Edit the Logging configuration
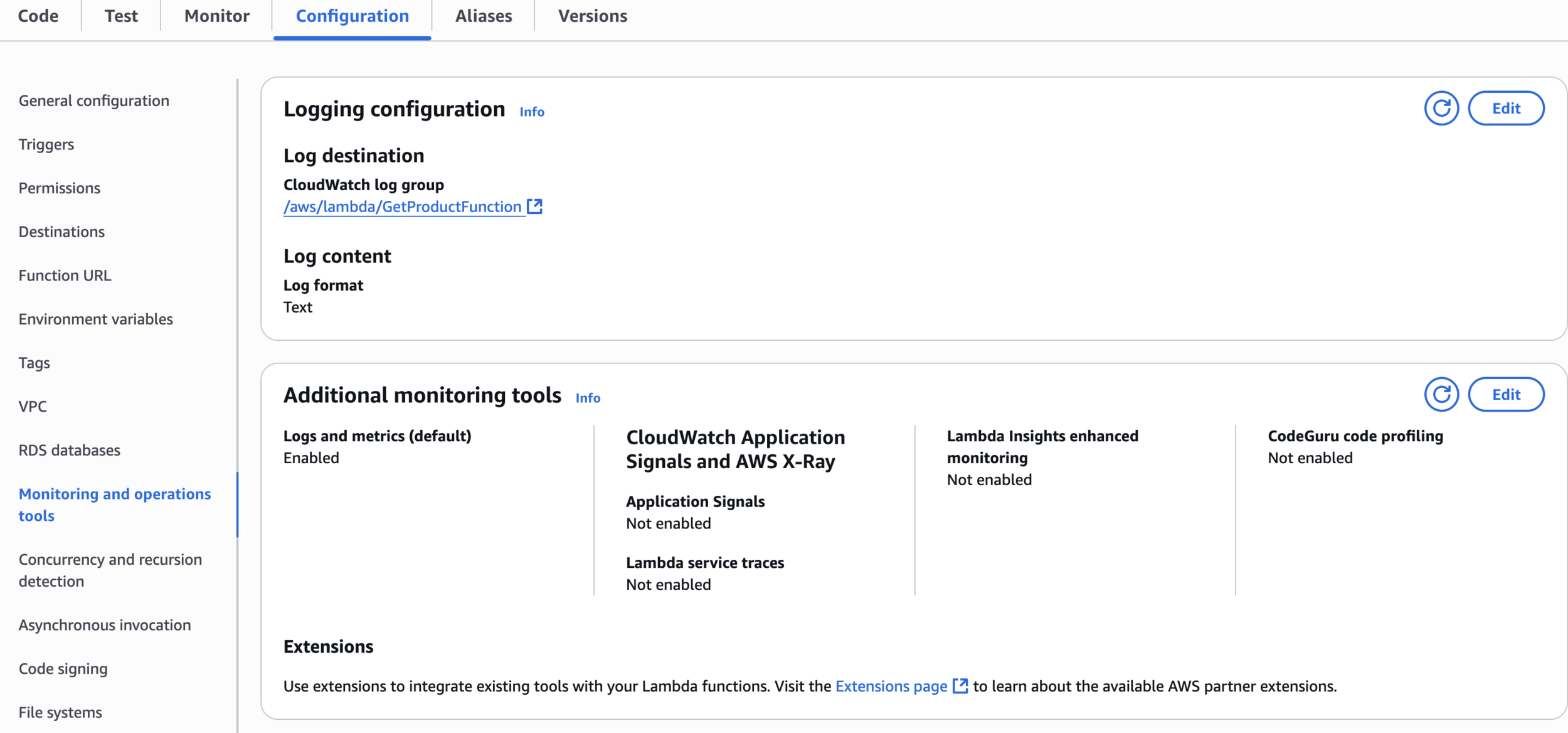This screenshot has width=1568, height=733. pos(1505,109)
